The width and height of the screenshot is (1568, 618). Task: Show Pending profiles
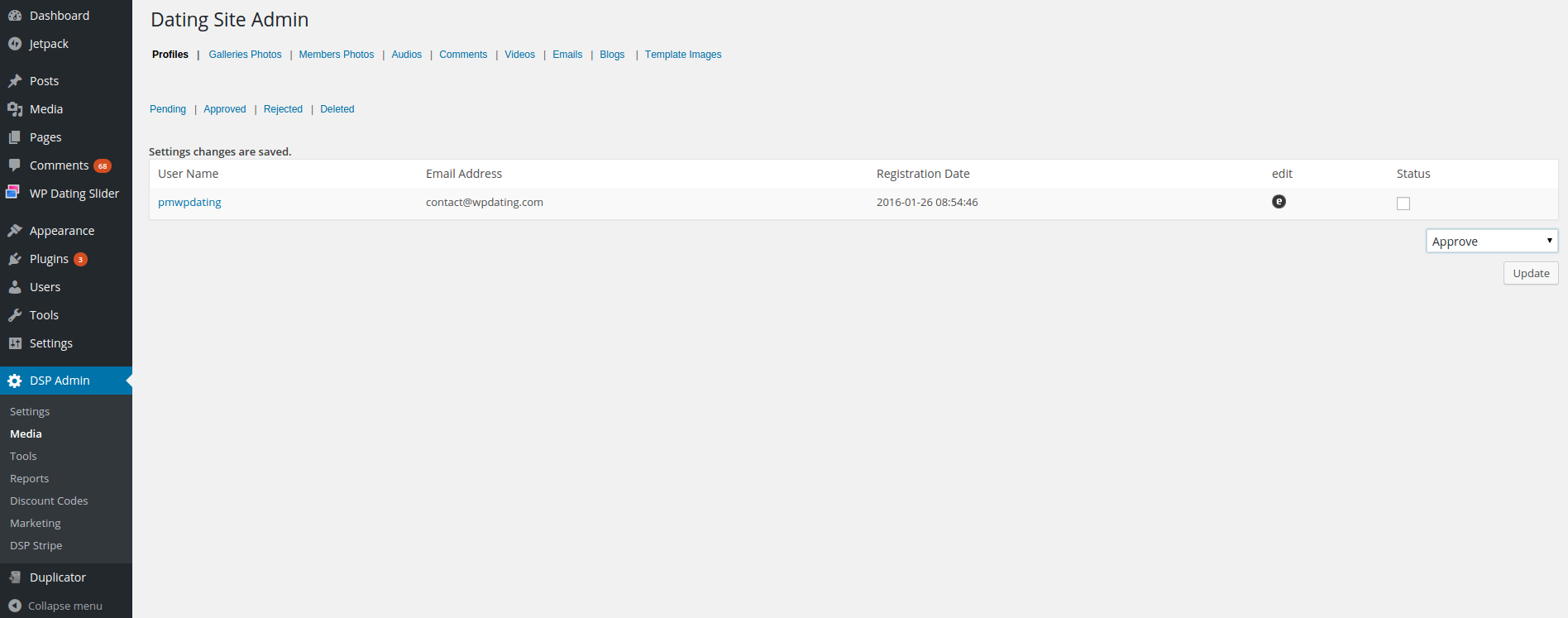pos(168,109)
